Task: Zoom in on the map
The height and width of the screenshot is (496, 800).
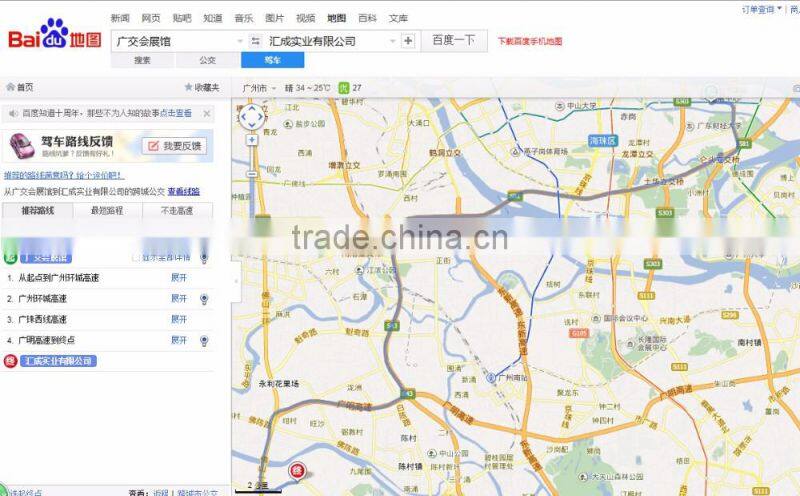Action: (251, 140)
